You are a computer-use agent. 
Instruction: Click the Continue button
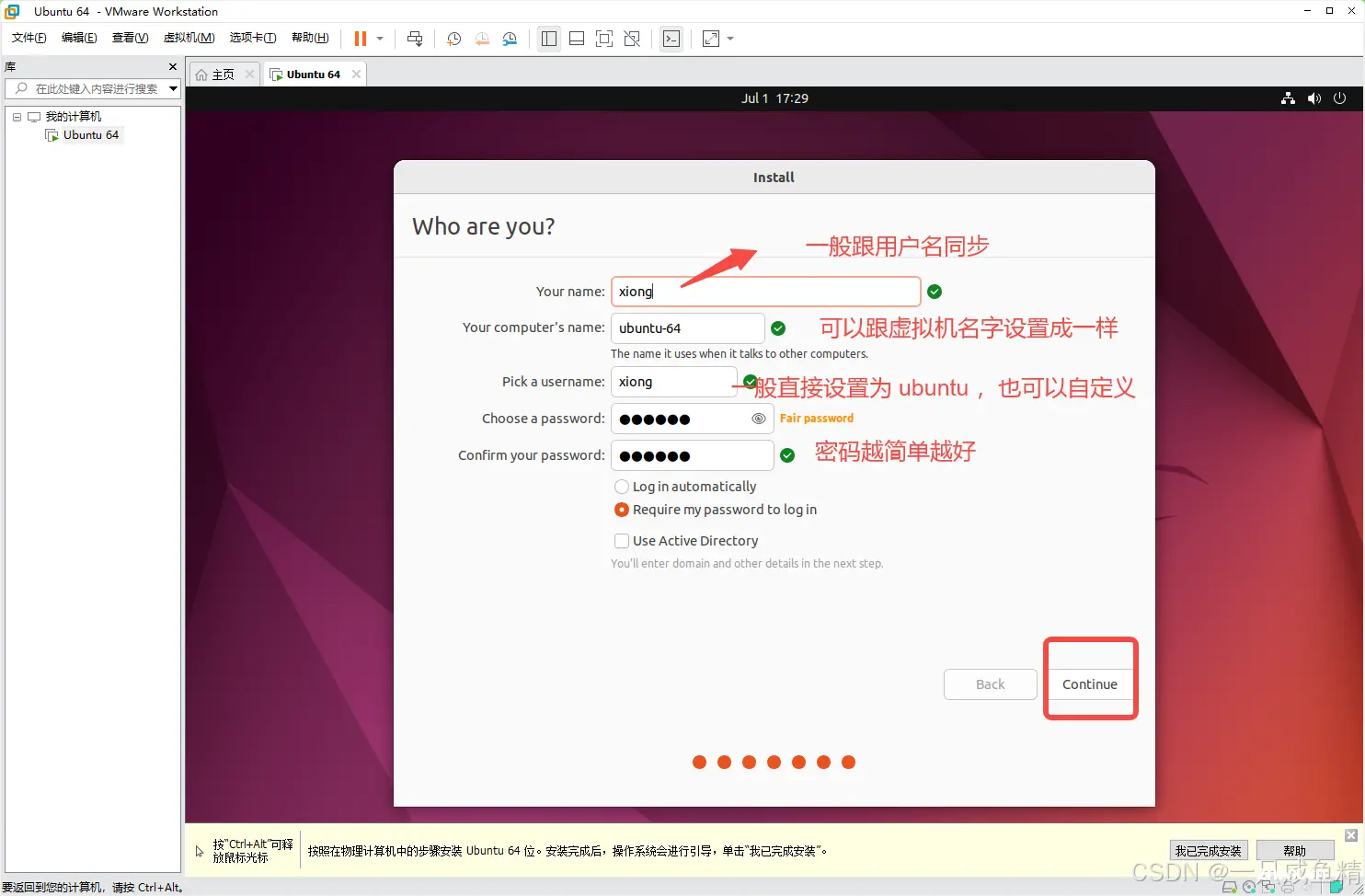(1090, 684)
